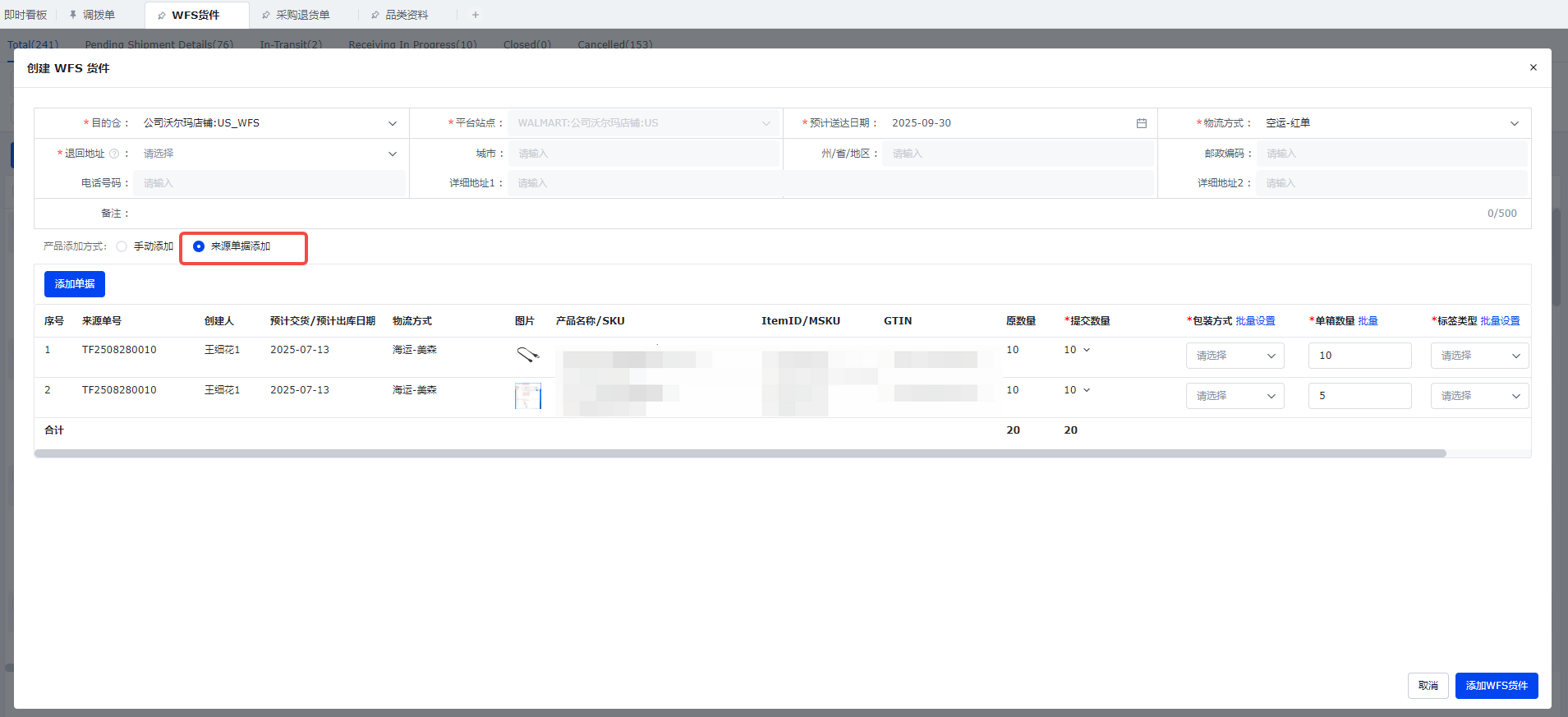Switch to the 品类资料 tab
1568x717 pixels.
[x=407, y=15]
